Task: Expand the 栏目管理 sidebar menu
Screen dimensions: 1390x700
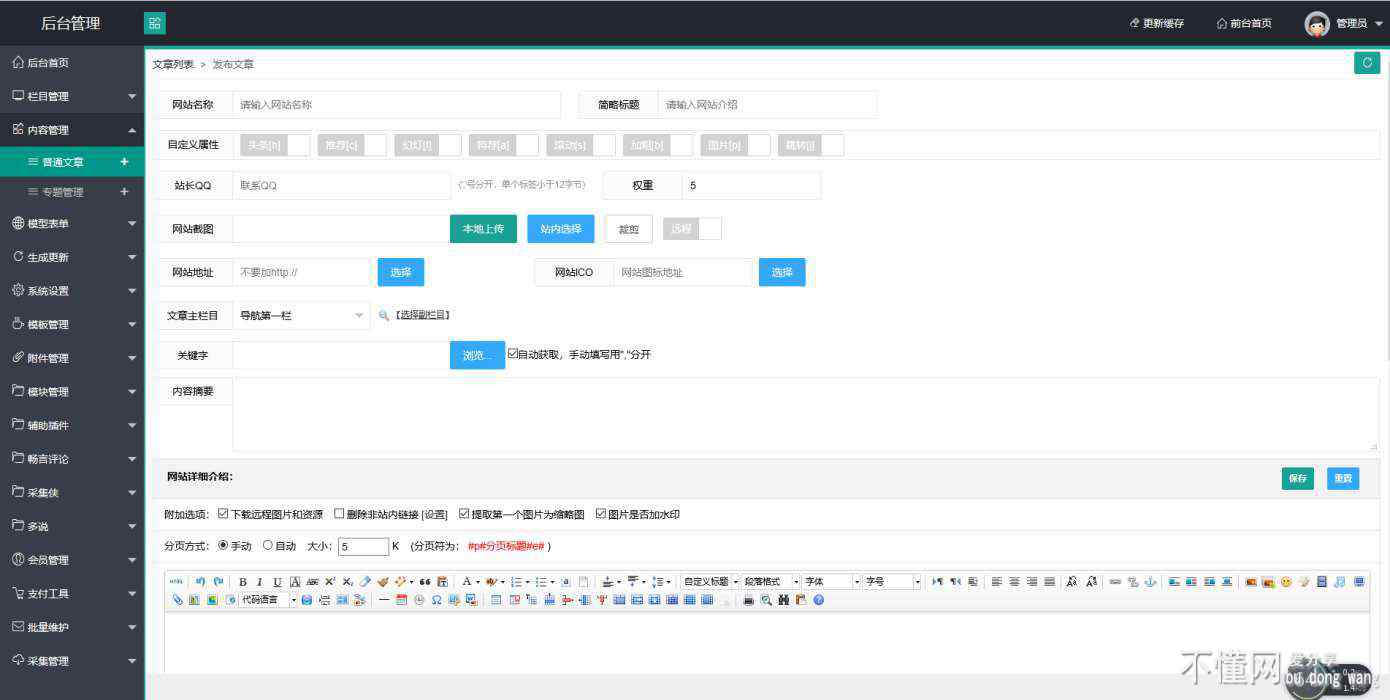Action: (72, 96)
